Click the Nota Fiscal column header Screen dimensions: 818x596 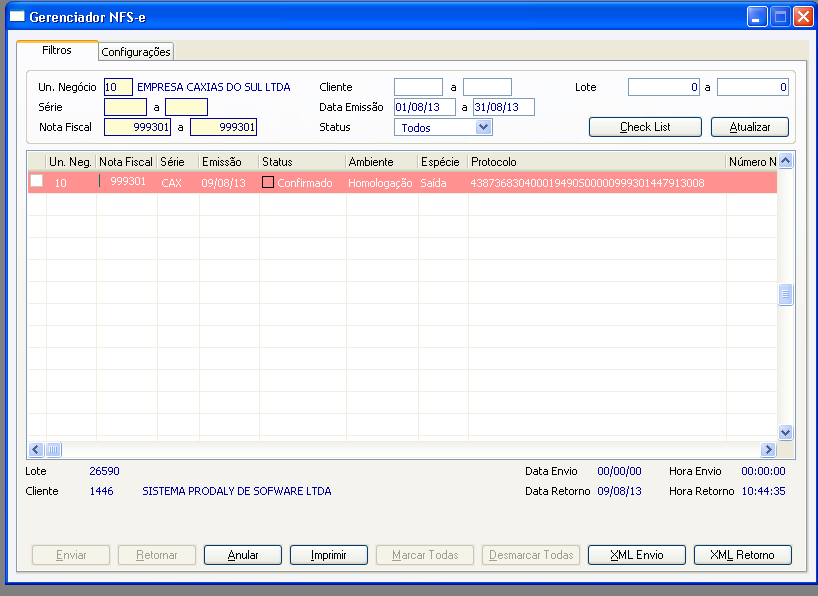click(126, 162)
